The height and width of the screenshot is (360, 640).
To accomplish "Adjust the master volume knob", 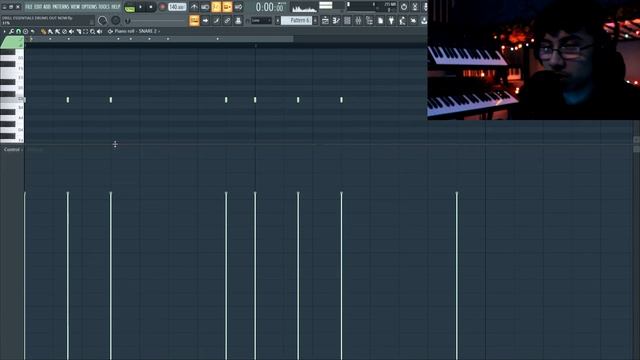I will (102, 20).
